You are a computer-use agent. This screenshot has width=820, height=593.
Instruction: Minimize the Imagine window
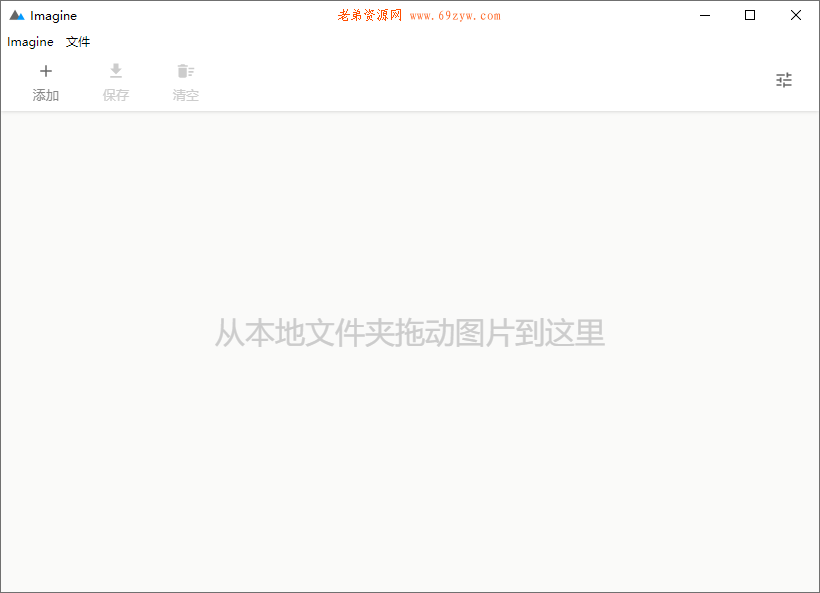click(704, 15)
